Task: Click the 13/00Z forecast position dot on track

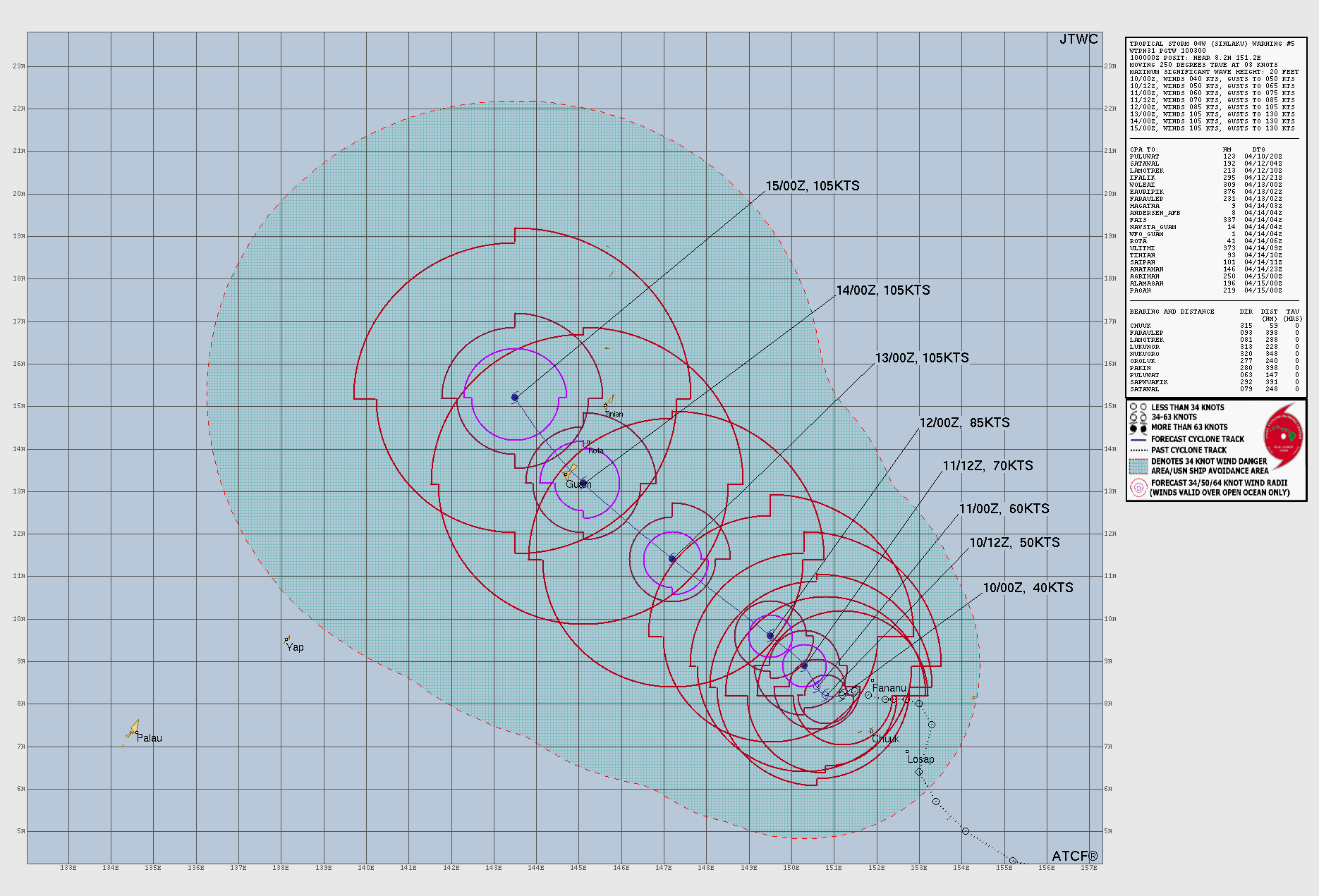Action: pos(672,559)
